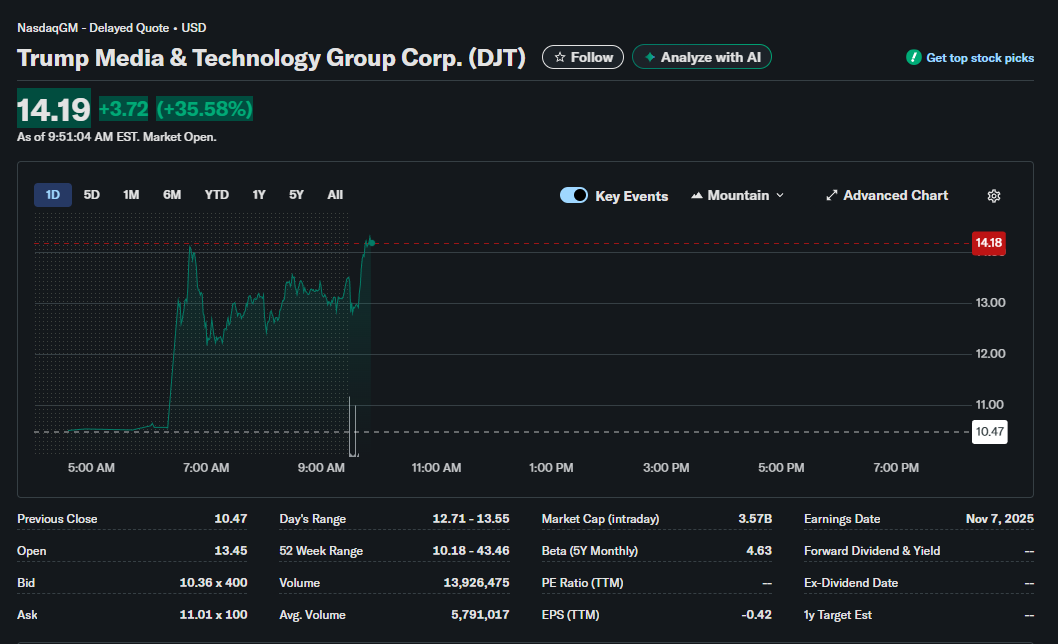The image size is (1058, 644).
Task: Select the 5D time range tab
Action: [91, 195]
